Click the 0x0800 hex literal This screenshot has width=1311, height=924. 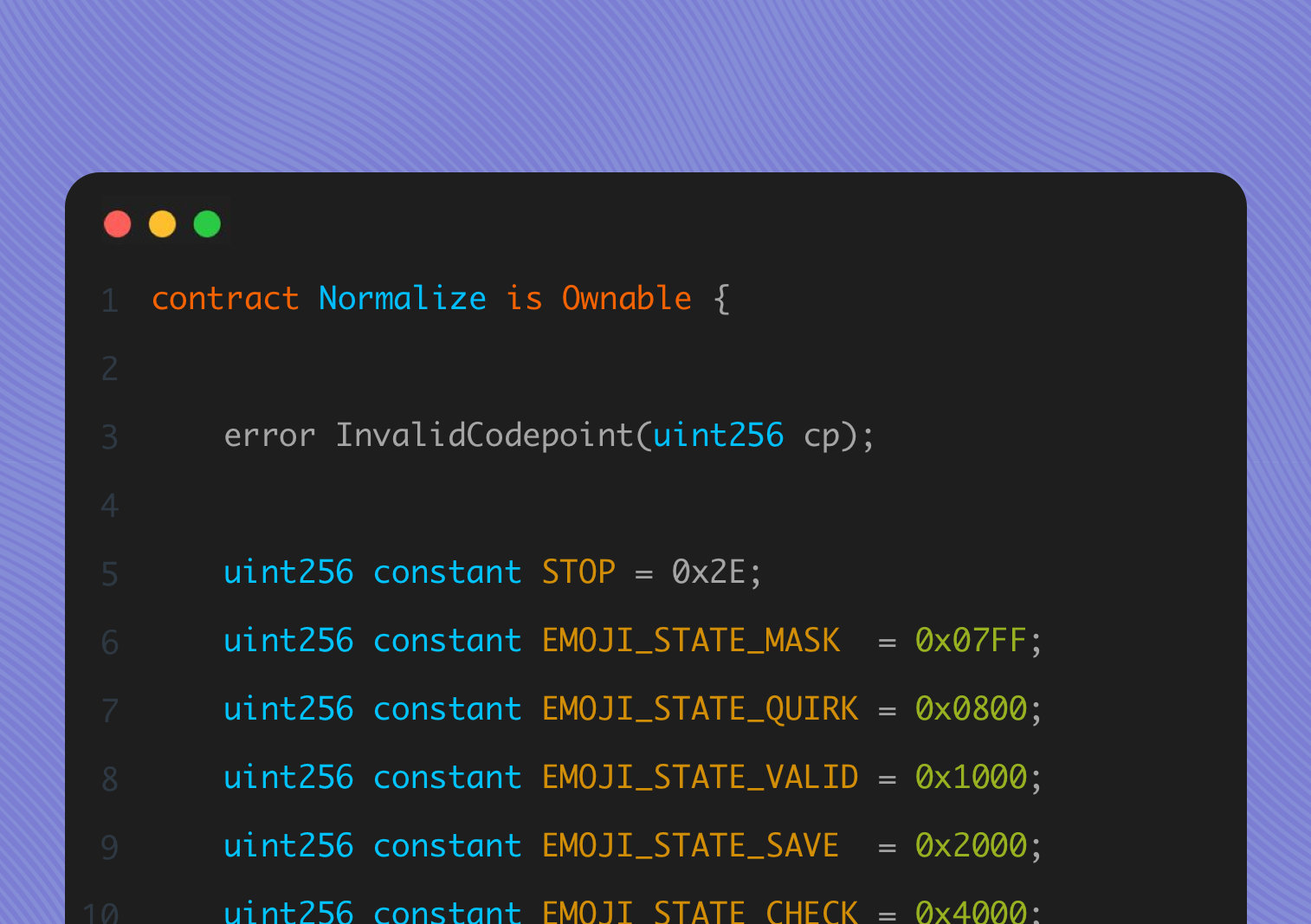point(971,709)
